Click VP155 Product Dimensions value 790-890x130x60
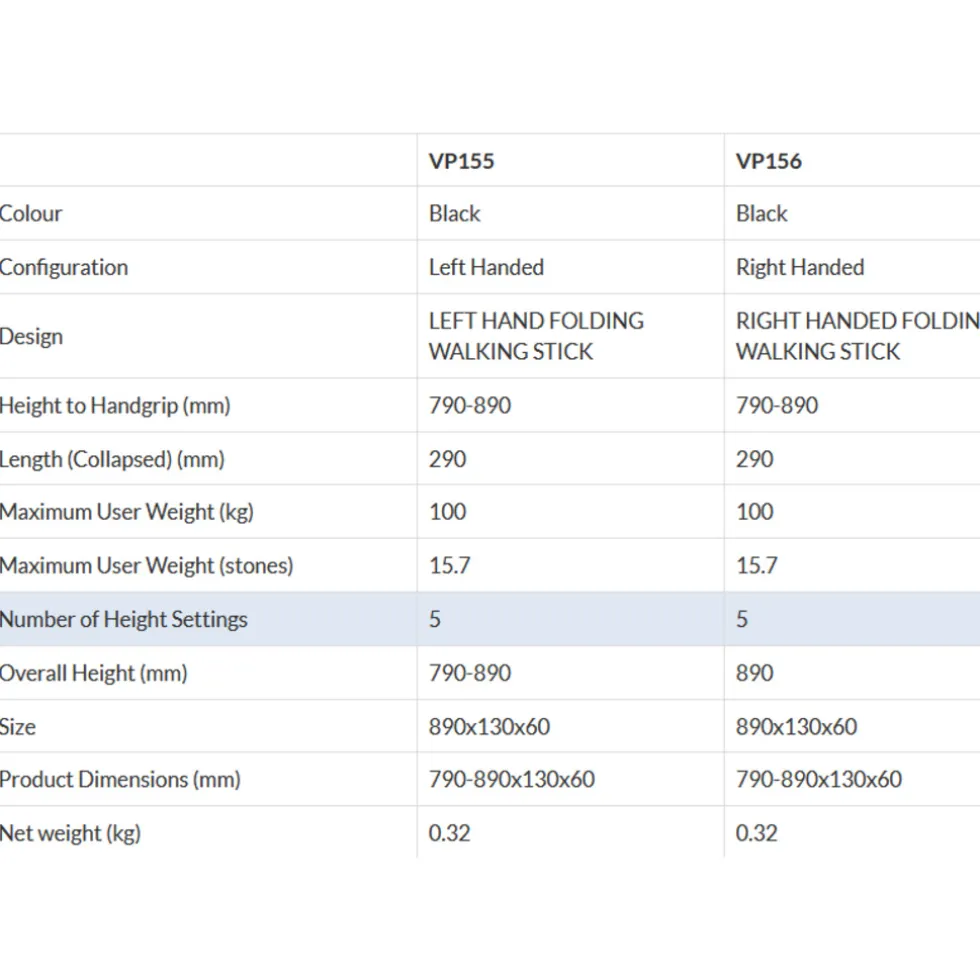 [511, 780]
